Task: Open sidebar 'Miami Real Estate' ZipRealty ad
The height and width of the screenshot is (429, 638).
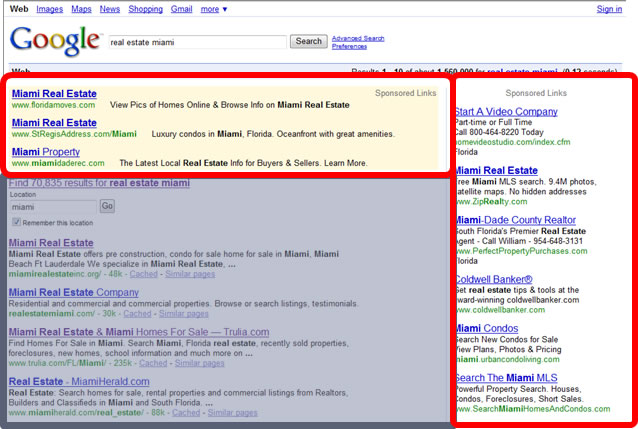Action: [497, 170]
